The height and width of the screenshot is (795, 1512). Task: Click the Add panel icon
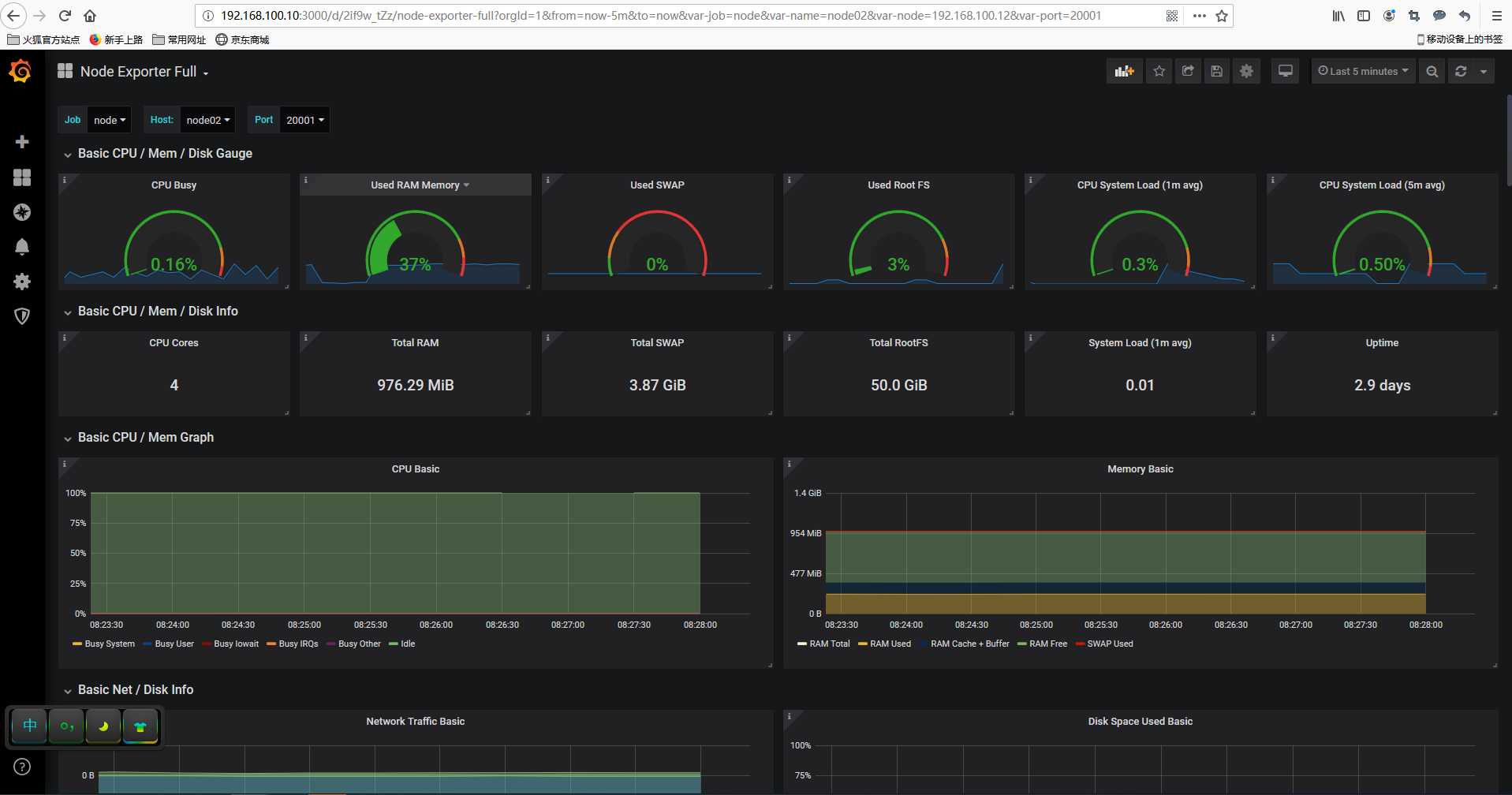pyautogui.click(x=1124, y=71)
